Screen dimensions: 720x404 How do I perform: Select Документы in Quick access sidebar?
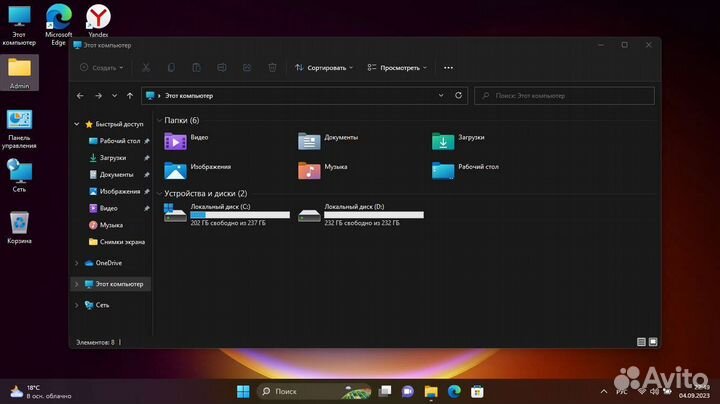(119, 174)
